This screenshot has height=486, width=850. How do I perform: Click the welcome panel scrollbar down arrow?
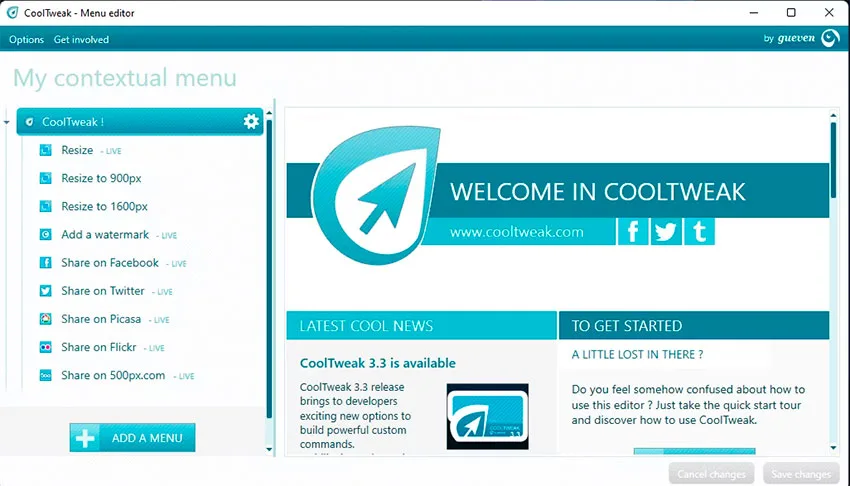click(x=834, y=448)
